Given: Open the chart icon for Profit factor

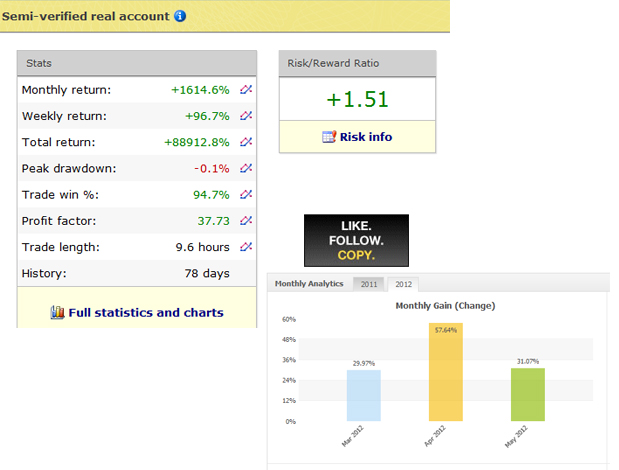Looking at the screenshot, I should [x=246, y=220].
